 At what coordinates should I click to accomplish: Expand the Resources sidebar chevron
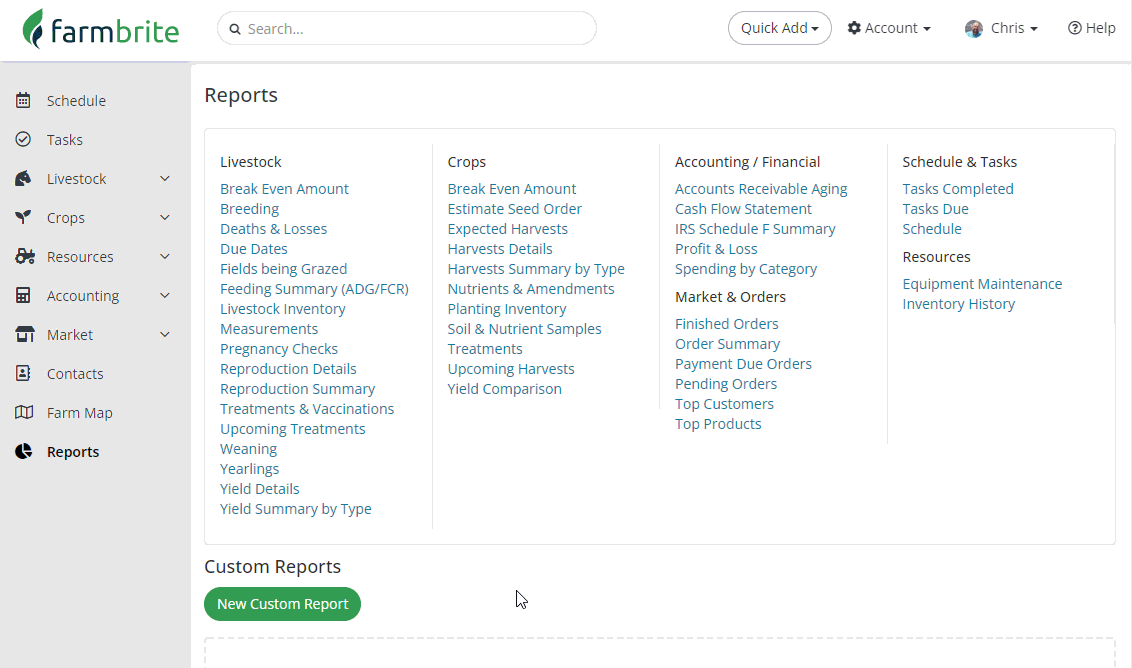coord(165,256)
